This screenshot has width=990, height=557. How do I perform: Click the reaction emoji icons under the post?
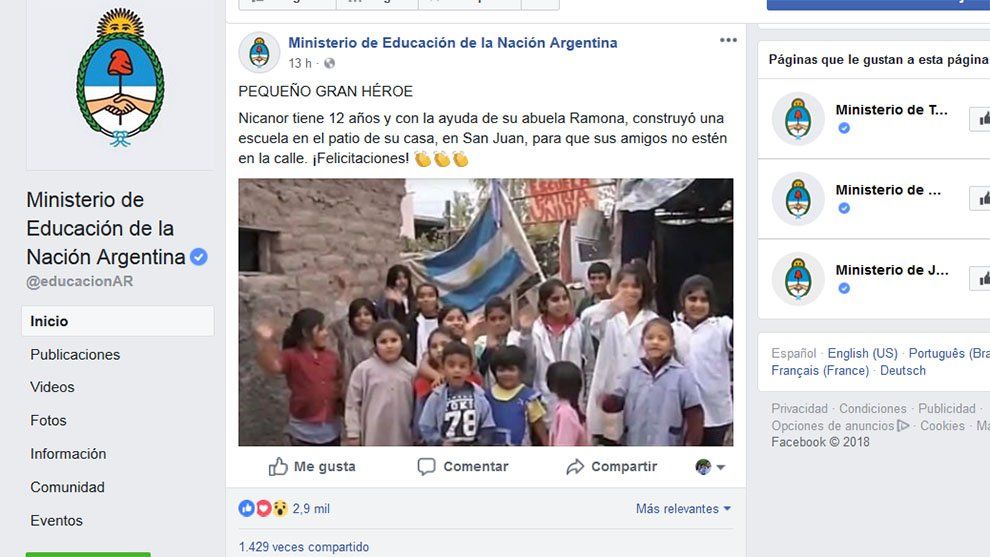click(x=263, y=508)
